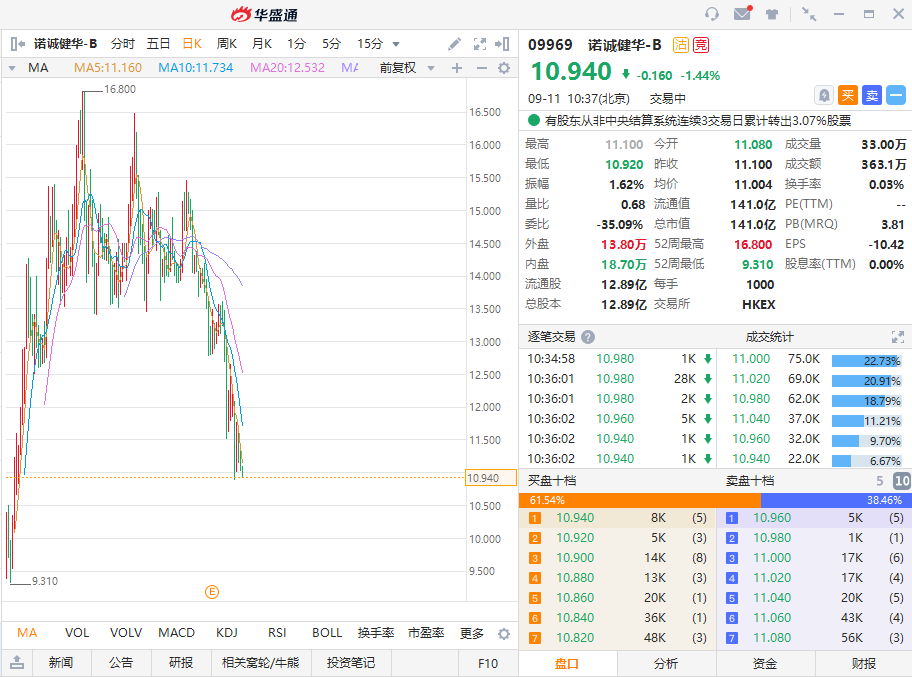Open 相关窝轮/牛熊 section
Screen dimensions: 912x677
(x=261, y=662)
